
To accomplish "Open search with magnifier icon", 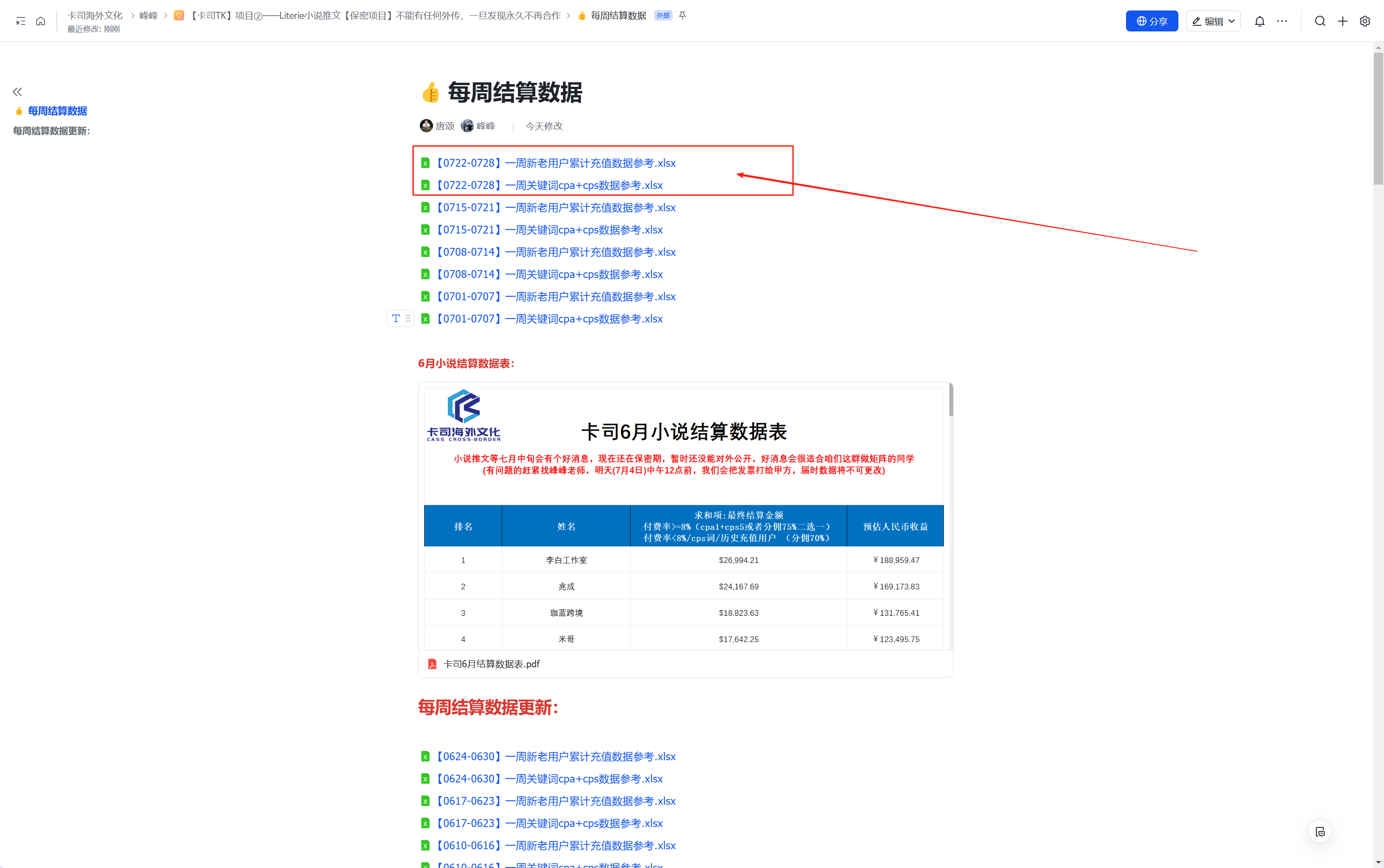I will (1320, 21).
